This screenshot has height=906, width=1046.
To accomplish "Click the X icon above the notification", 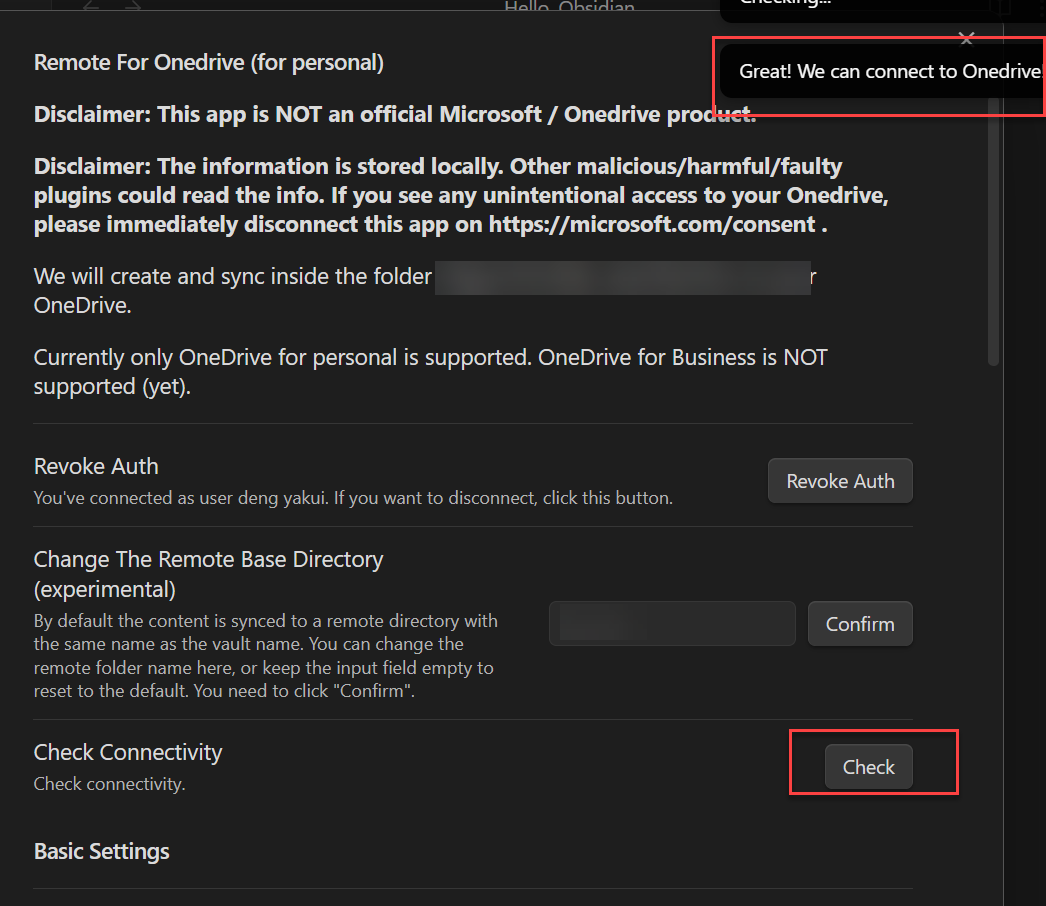I will pyautogui.click(x=966, y=38).
